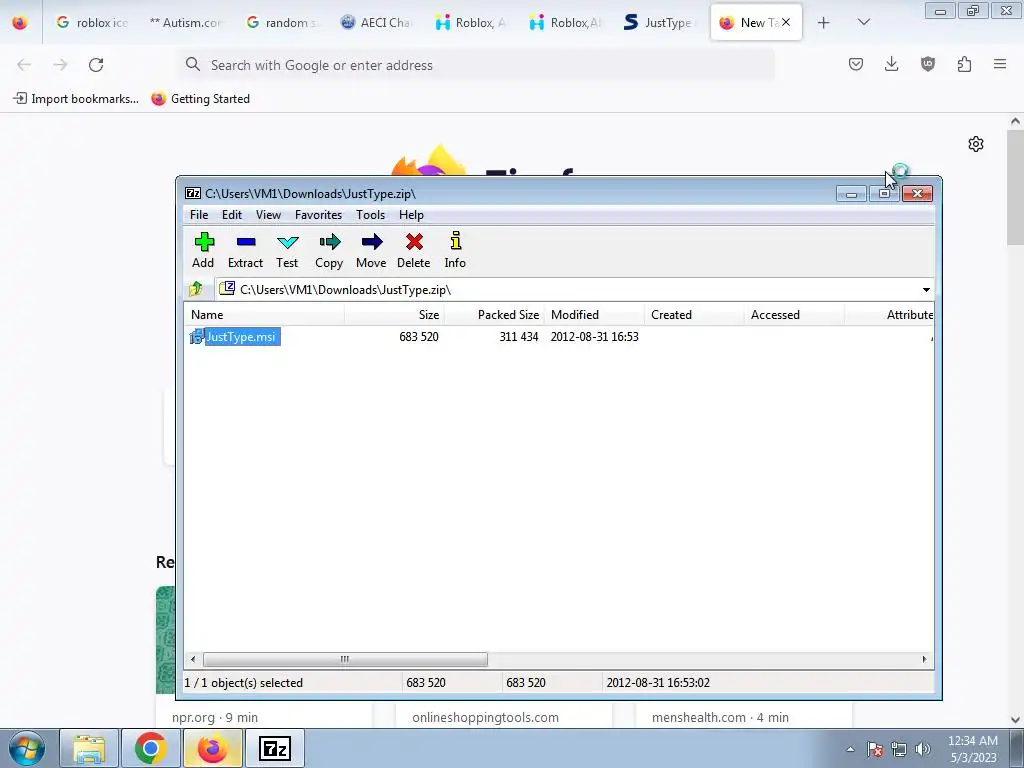Click the horizontal scrollbar right arrow

click(x=924, y=660)
